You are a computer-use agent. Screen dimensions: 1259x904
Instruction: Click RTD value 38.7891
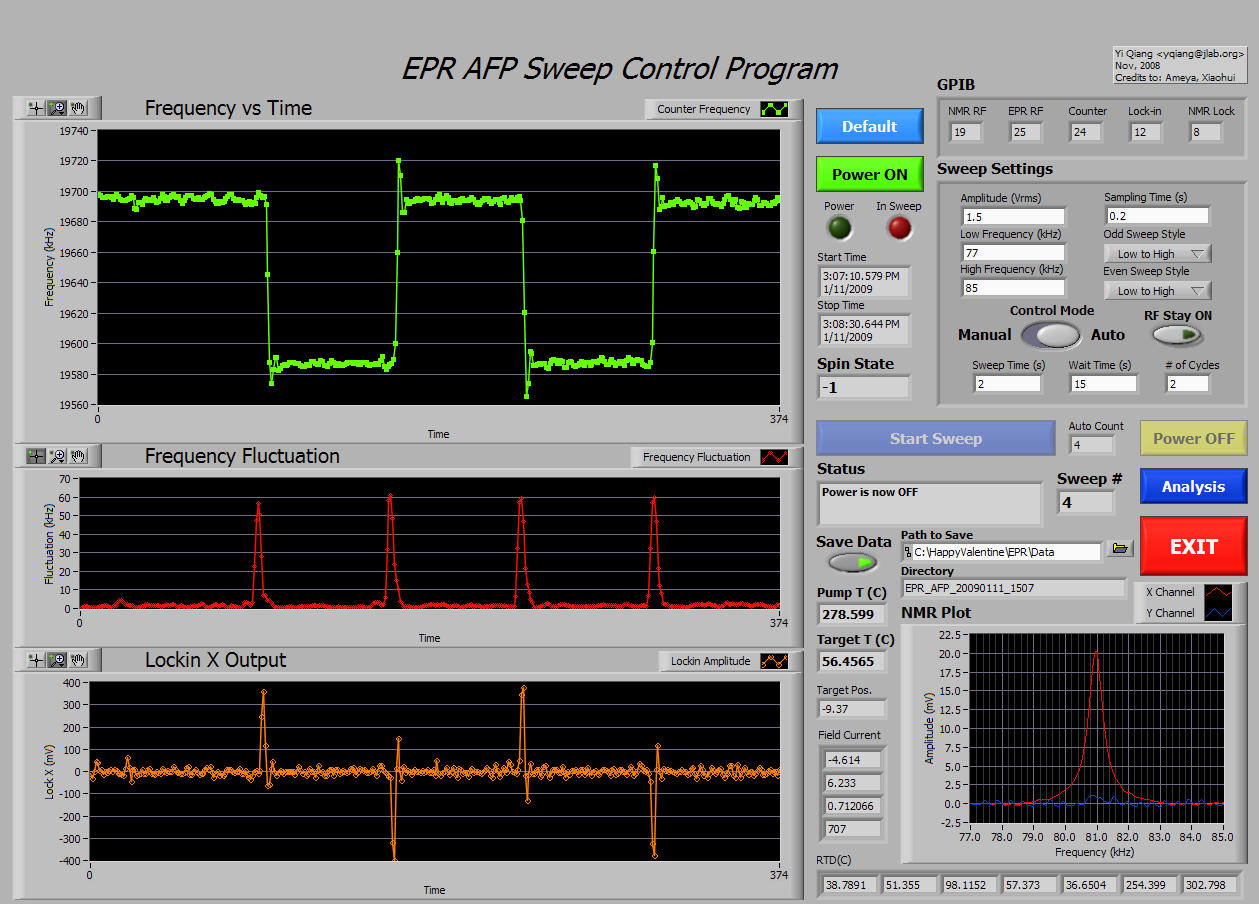(850, 885)
